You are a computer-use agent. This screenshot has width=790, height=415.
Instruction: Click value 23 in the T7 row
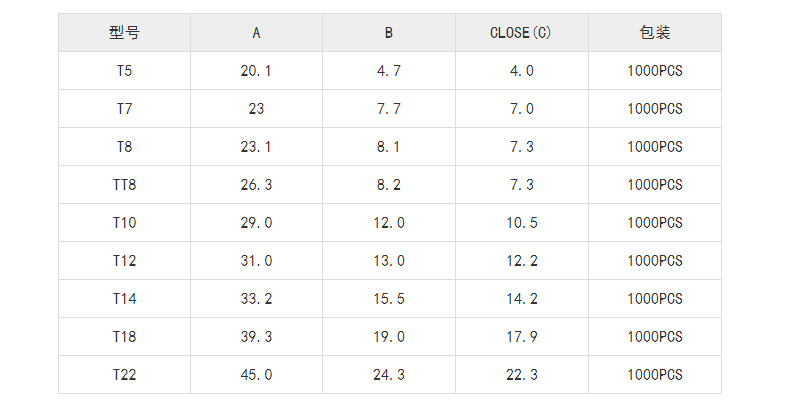pyautogui.click(x=256, y=109)
